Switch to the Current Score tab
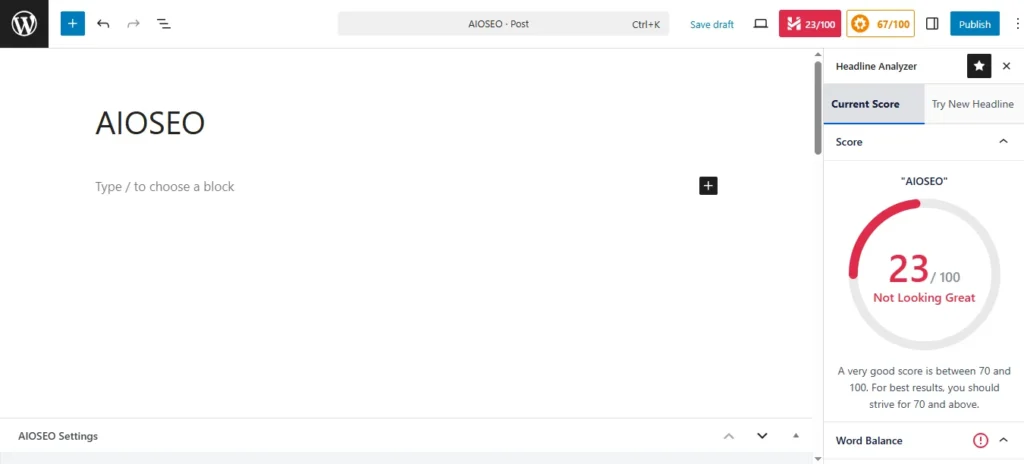 coord(874,104)
